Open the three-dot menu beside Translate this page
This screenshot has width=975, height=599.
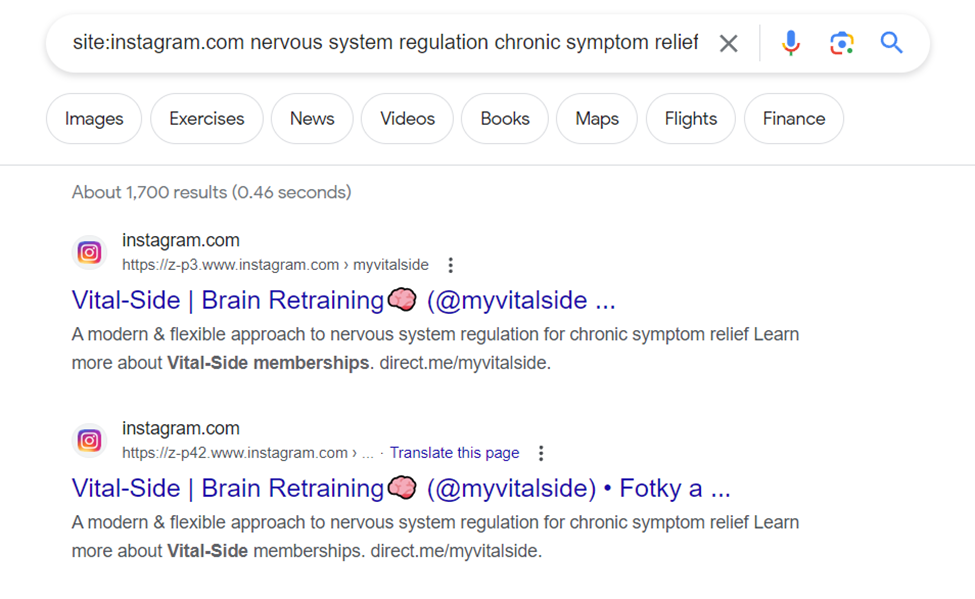click(x=541, y=453)
